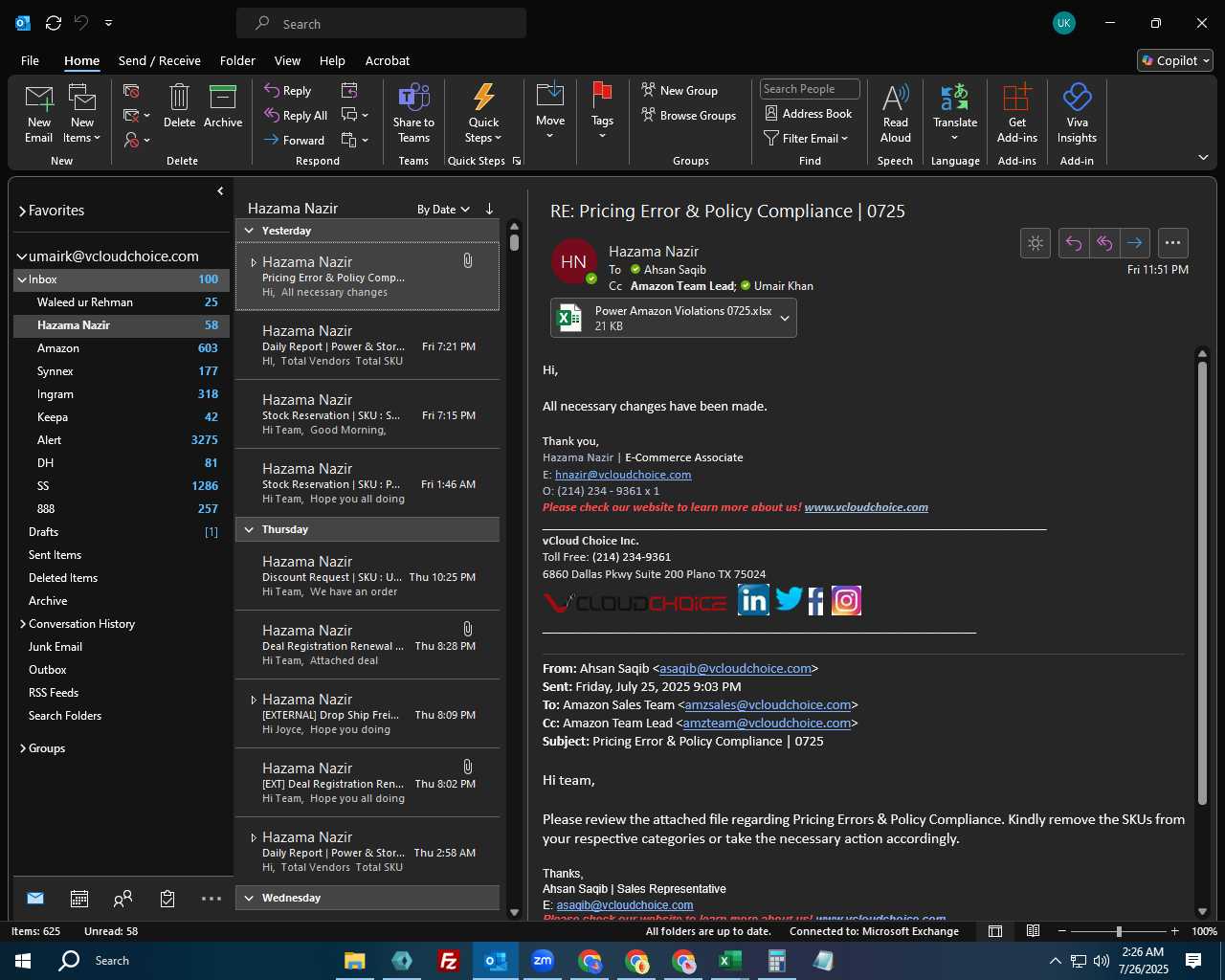The image size is (1225, 980).
Task: Click Reply All in the ribbon
Action: coord(296,115)
